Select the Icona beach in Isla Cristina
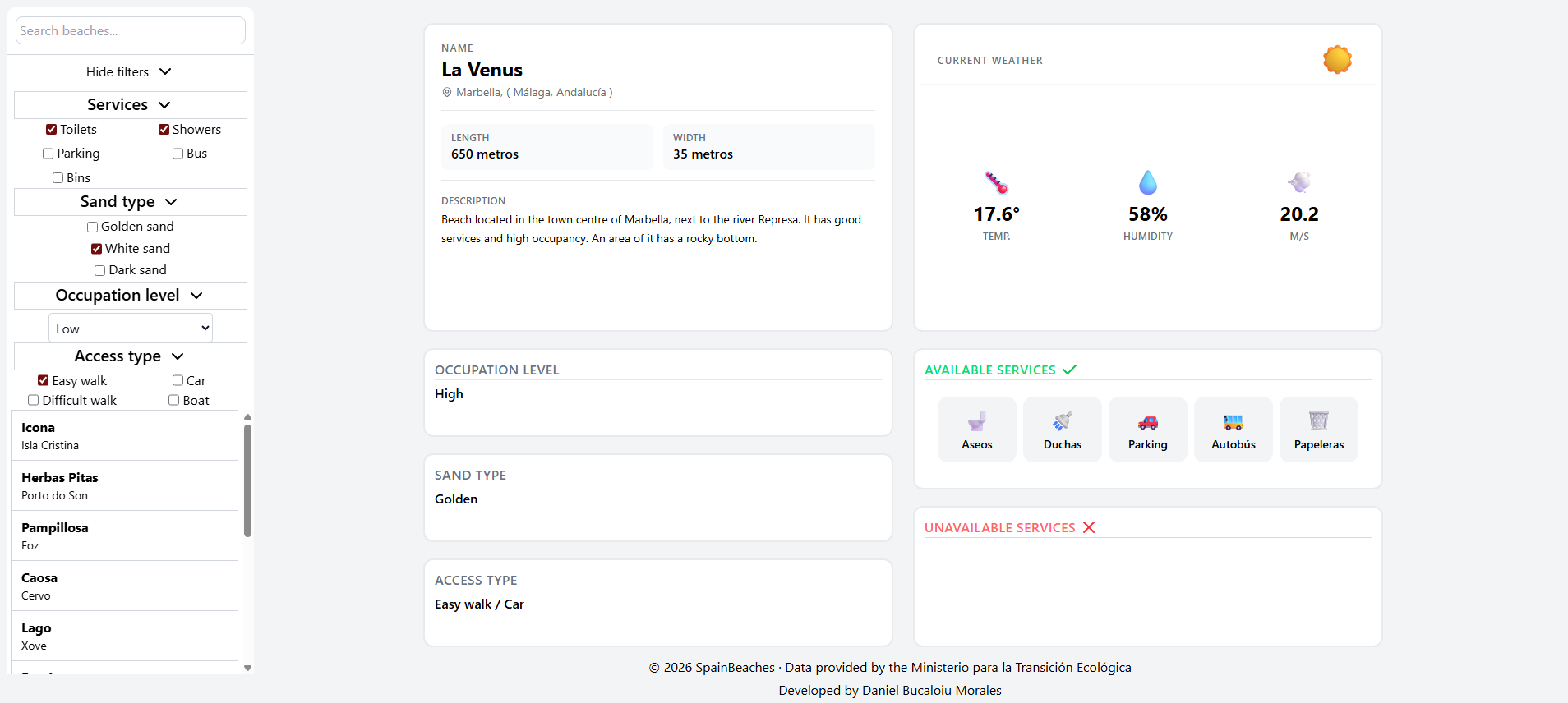The width and height of the screenshot is (1568, 703). (x=124, y=435)
